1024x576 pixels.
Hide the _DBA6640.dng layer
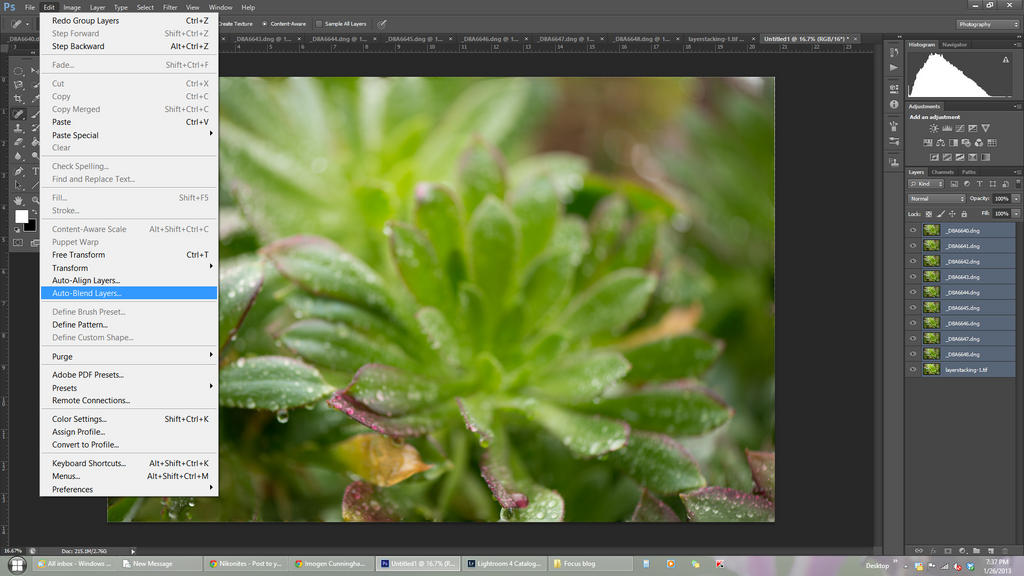[913, 230]
